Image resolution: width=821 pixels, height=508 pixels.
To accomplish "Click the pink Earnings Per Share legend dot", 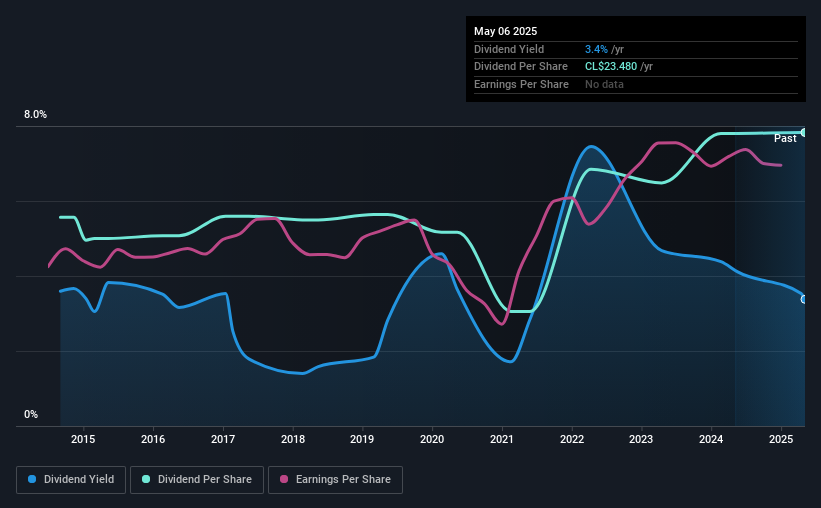I will coord(284,479).
